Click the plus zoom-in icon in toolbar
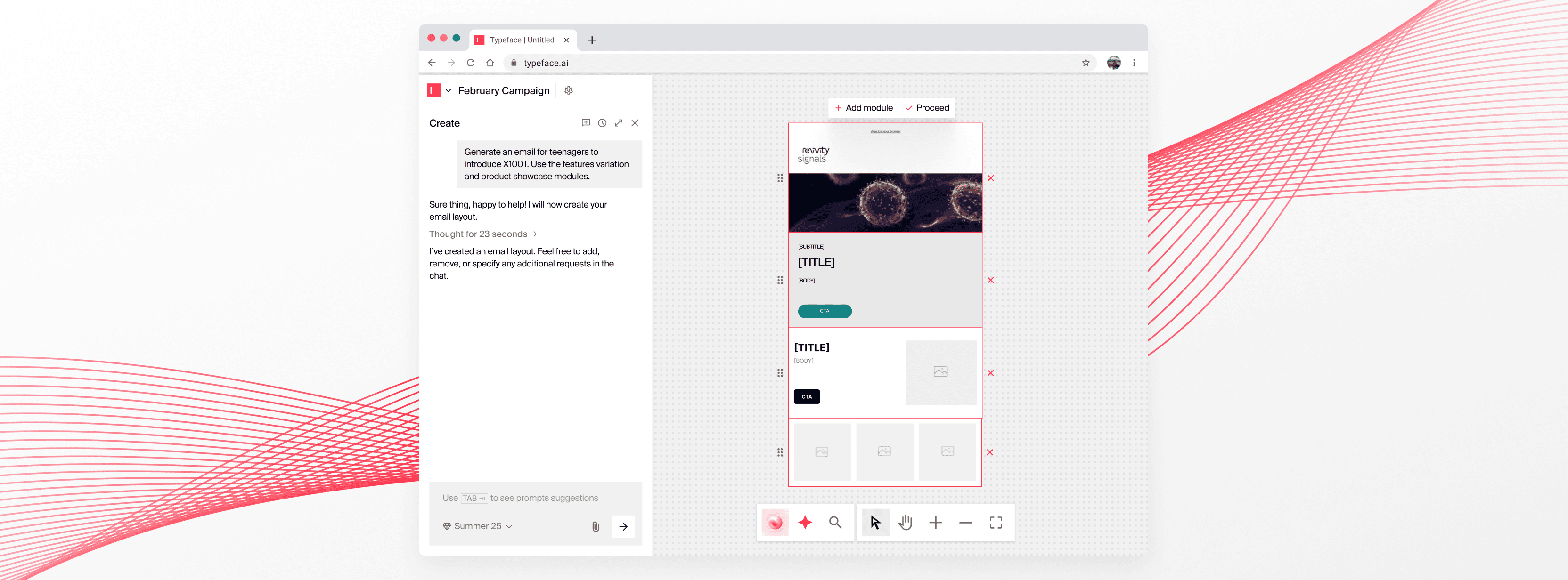 pos(936,522)
